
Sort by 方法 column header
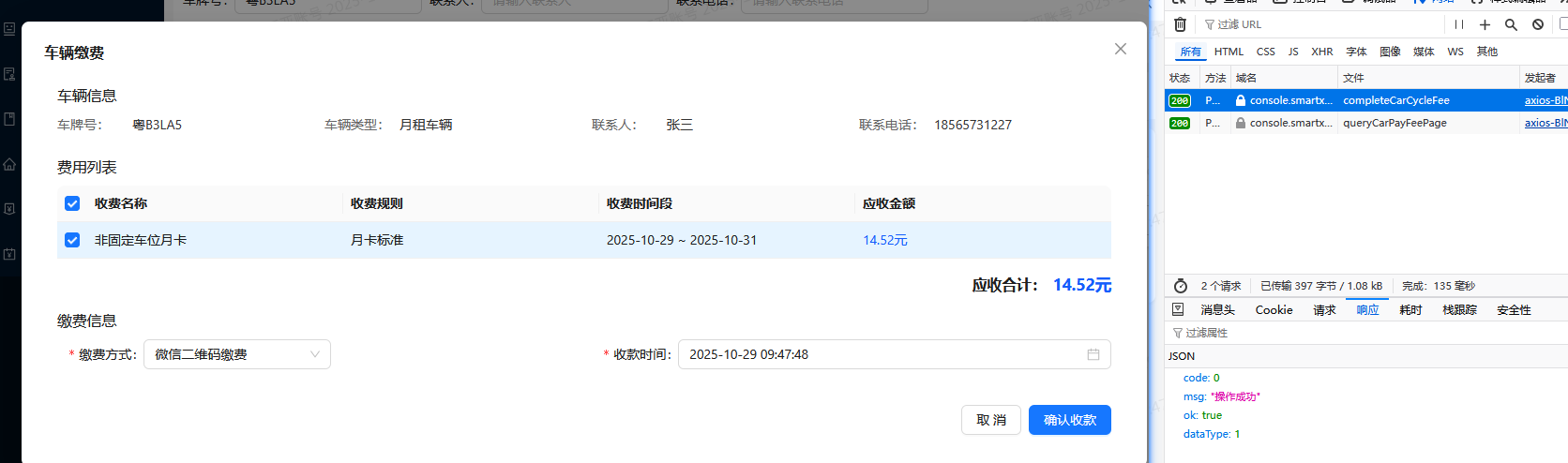(1215, 78)
